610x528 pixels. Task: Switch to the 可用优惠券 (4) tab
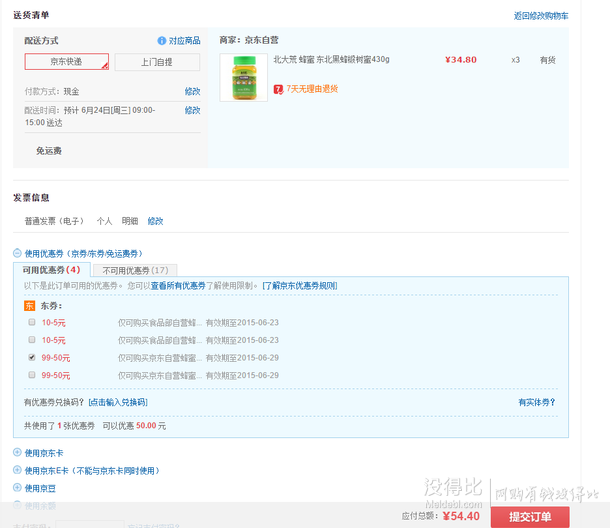(52, 270)
